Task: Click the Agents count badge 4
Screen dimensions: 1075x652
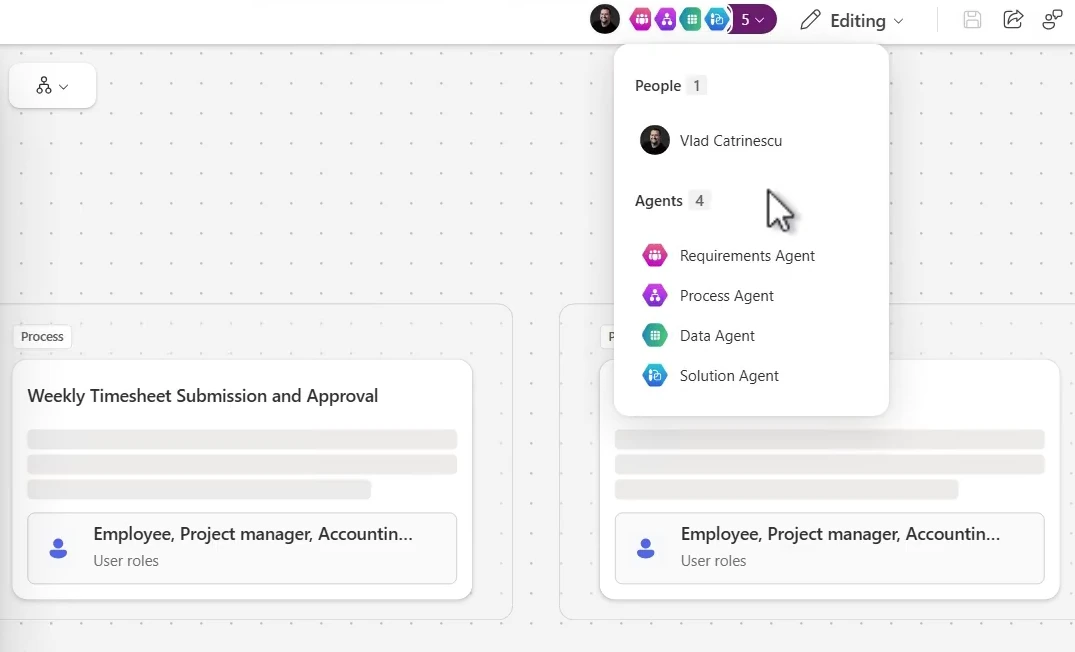Action: pyautogui.click(x=699, y=201)
